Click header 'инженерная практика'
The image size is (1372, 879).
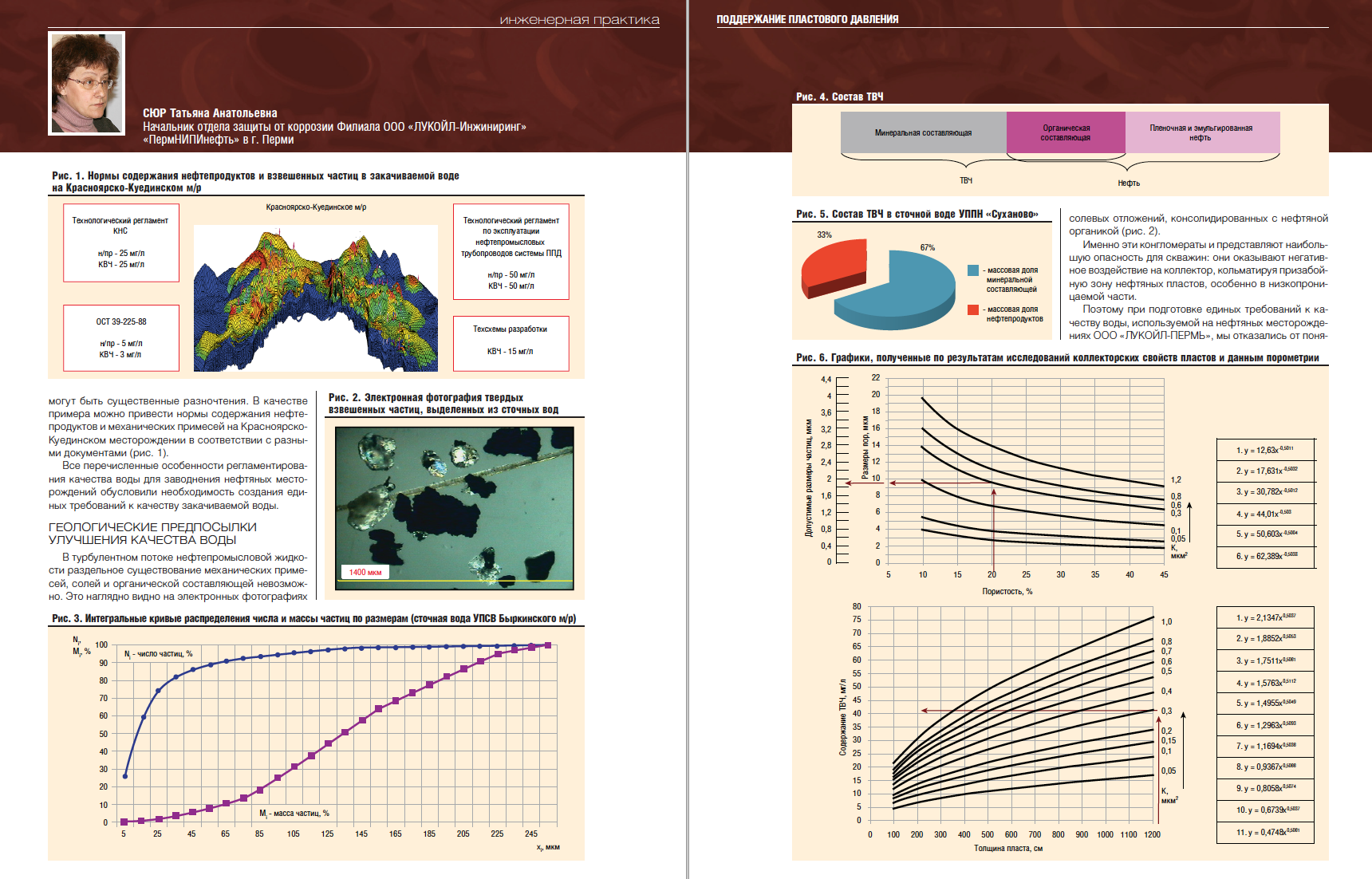tap(580, 20)
